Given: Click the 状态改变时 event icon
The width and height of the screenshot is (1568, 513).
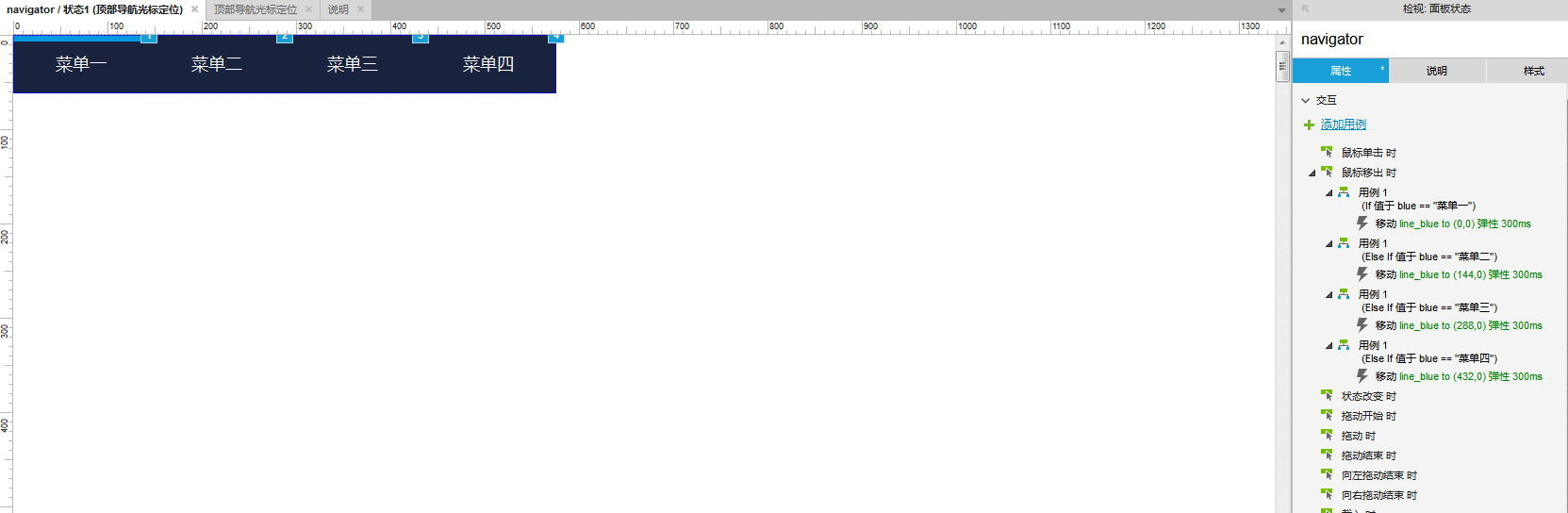Looking at the screenshot, I should pos(1327,396).
